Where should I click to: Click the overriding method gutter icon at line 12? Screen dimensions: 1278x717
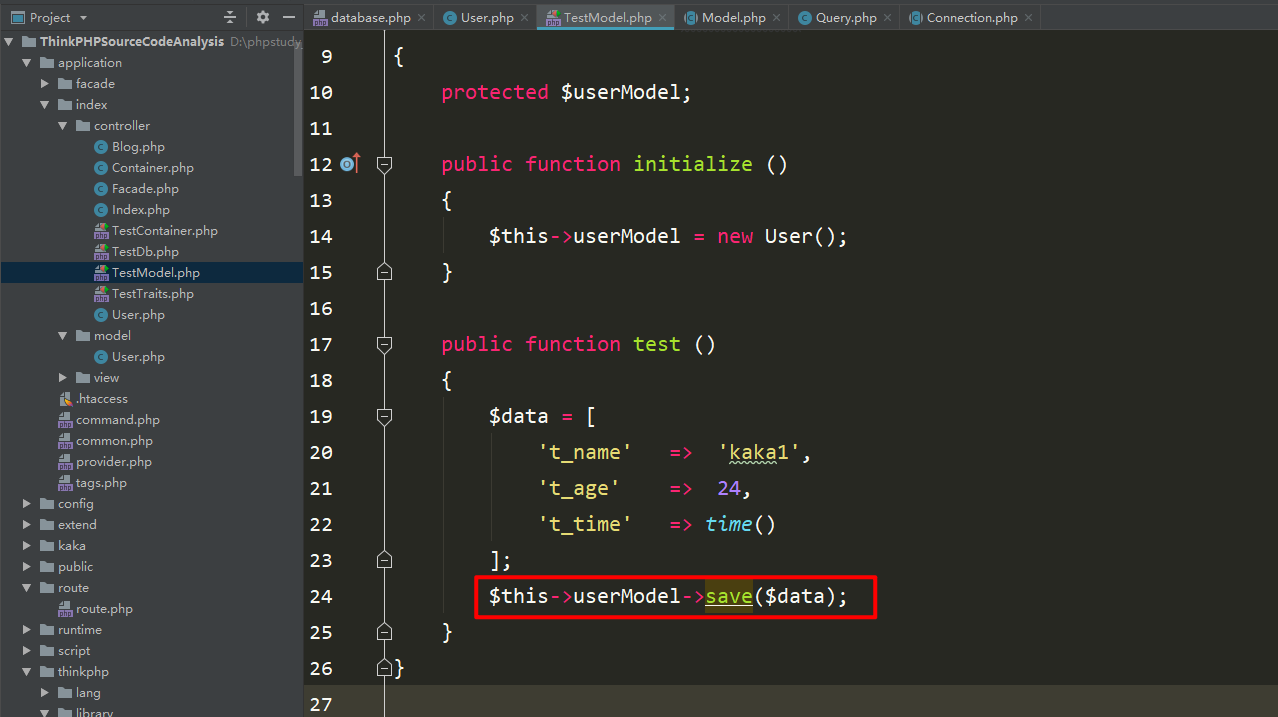coord(350,164)
